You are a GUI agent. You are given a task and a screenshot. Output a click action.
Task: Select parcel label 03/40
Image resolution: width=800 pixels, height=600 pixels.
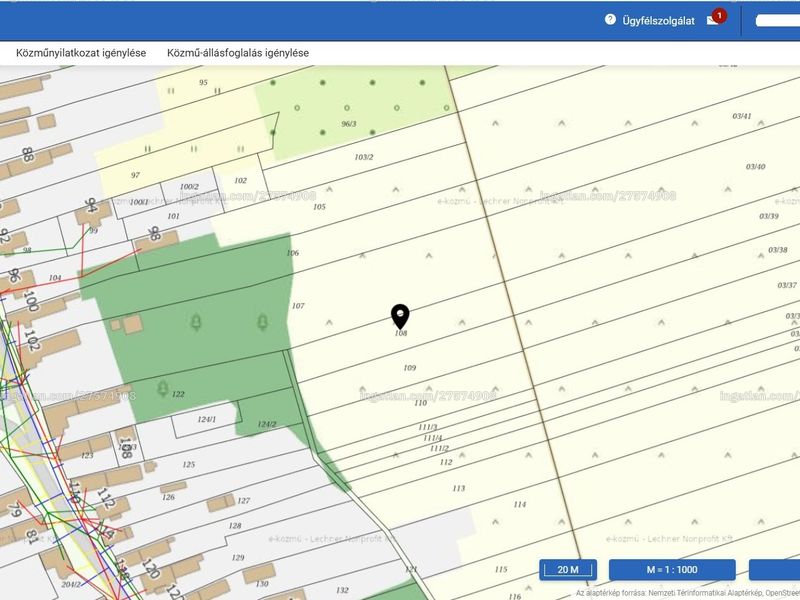tap(756, 167)
